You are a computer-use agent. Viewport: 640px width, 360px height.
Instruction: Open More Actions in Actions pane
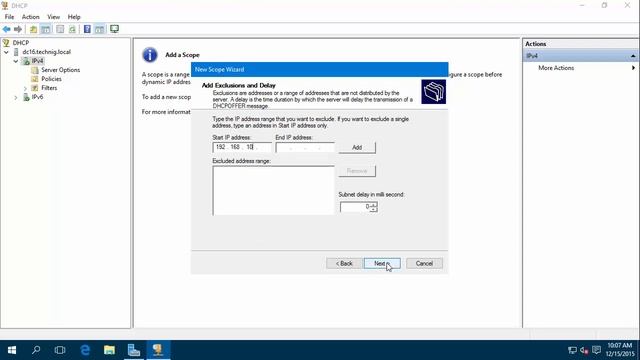coord(556,68)
